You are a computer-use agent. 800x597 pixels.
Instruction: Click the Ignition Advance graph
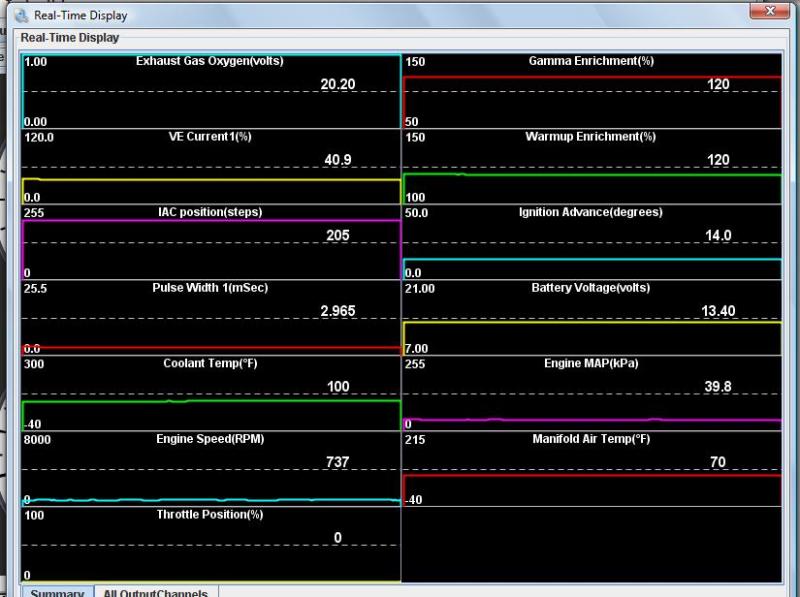coord(591,242)
